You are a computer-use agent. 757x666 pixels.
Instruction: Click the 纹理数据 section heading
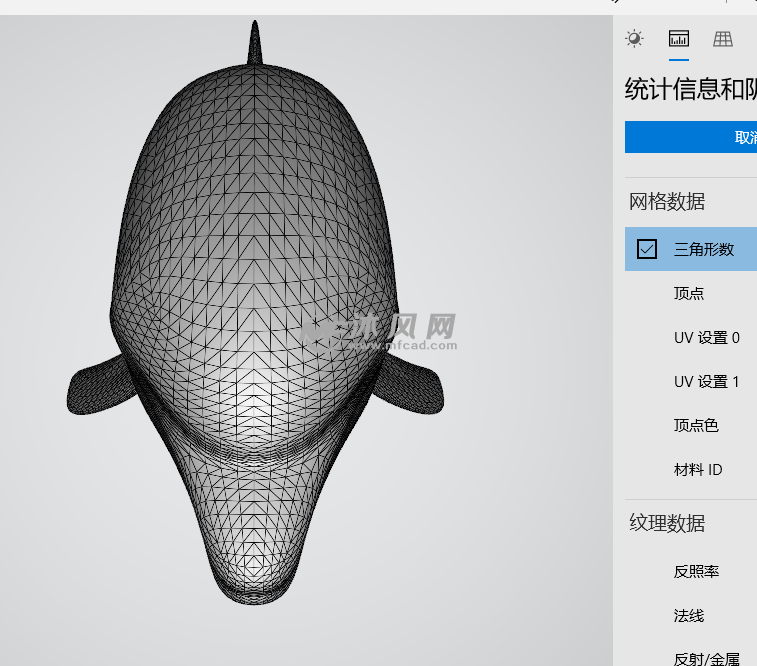pos(667,523)
